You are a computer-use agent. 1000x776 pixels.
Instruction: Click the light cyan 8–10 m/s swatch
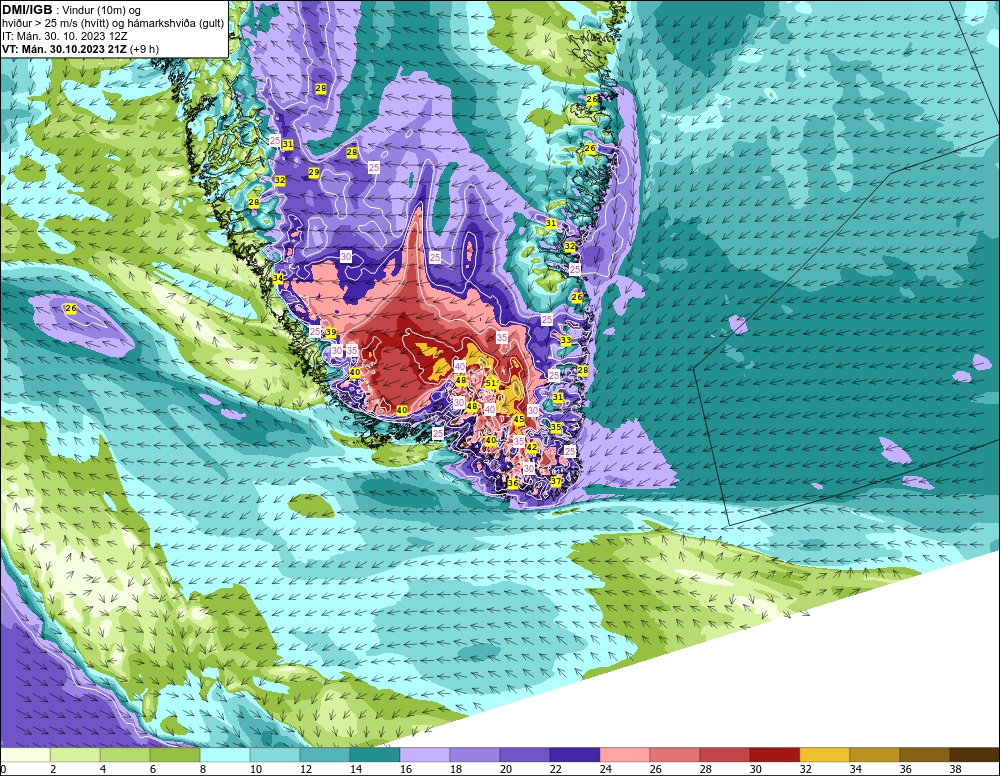pos(225,755)
